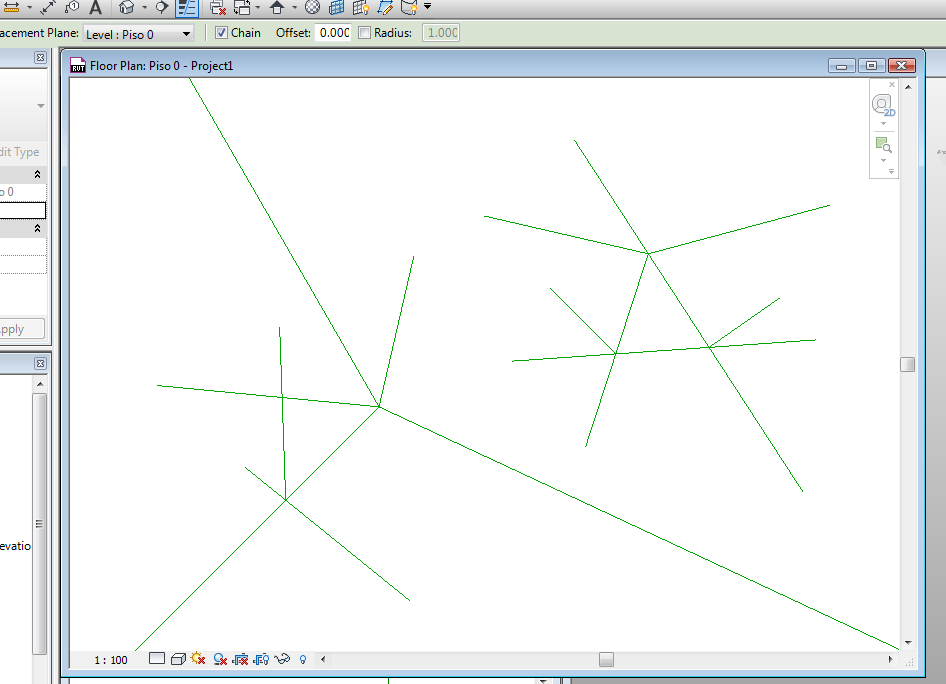Maximize the Floor Plan view window
Image resolution: width=946 pixels, height=684 pixels.
click(871, 65)
